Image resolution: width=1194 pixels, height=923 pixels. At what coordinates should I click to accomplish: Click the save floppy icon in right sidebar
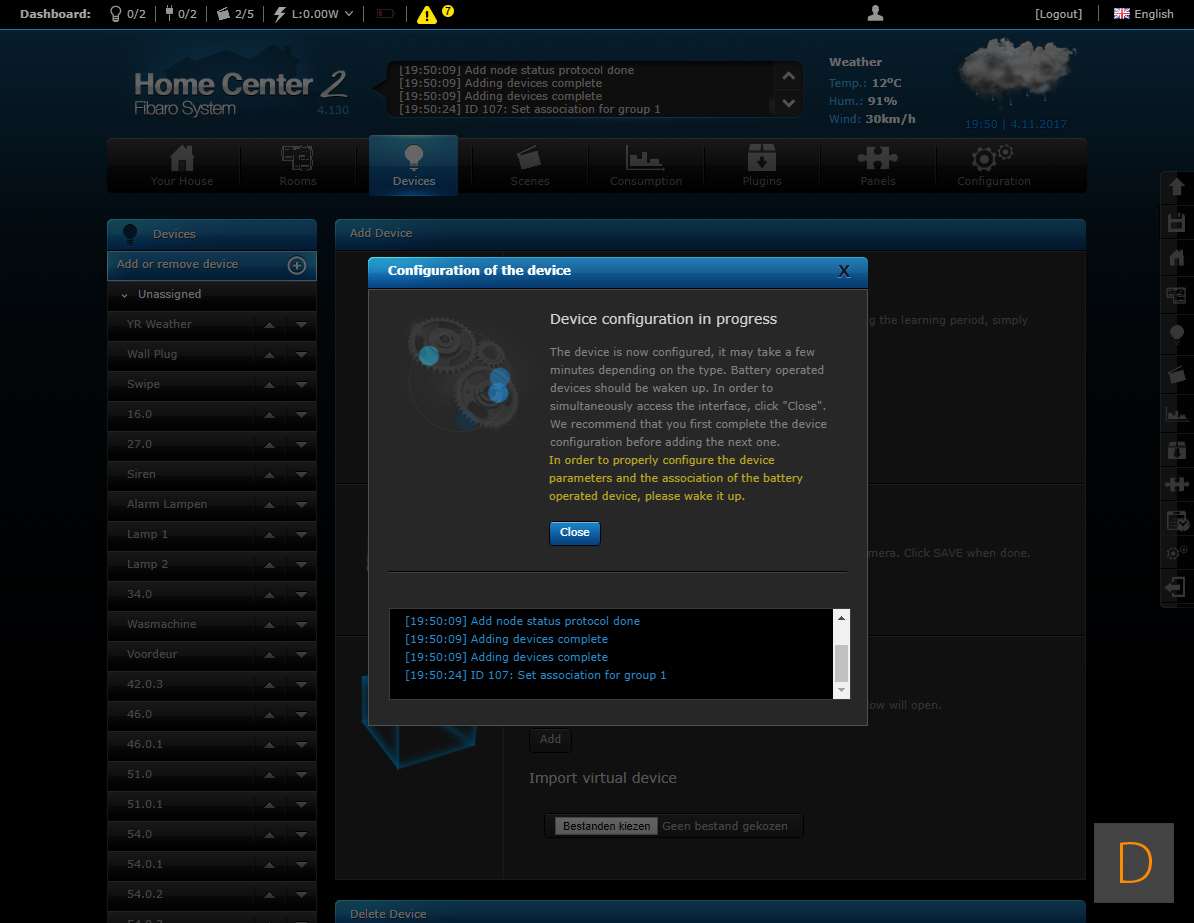pos(1176,222)
